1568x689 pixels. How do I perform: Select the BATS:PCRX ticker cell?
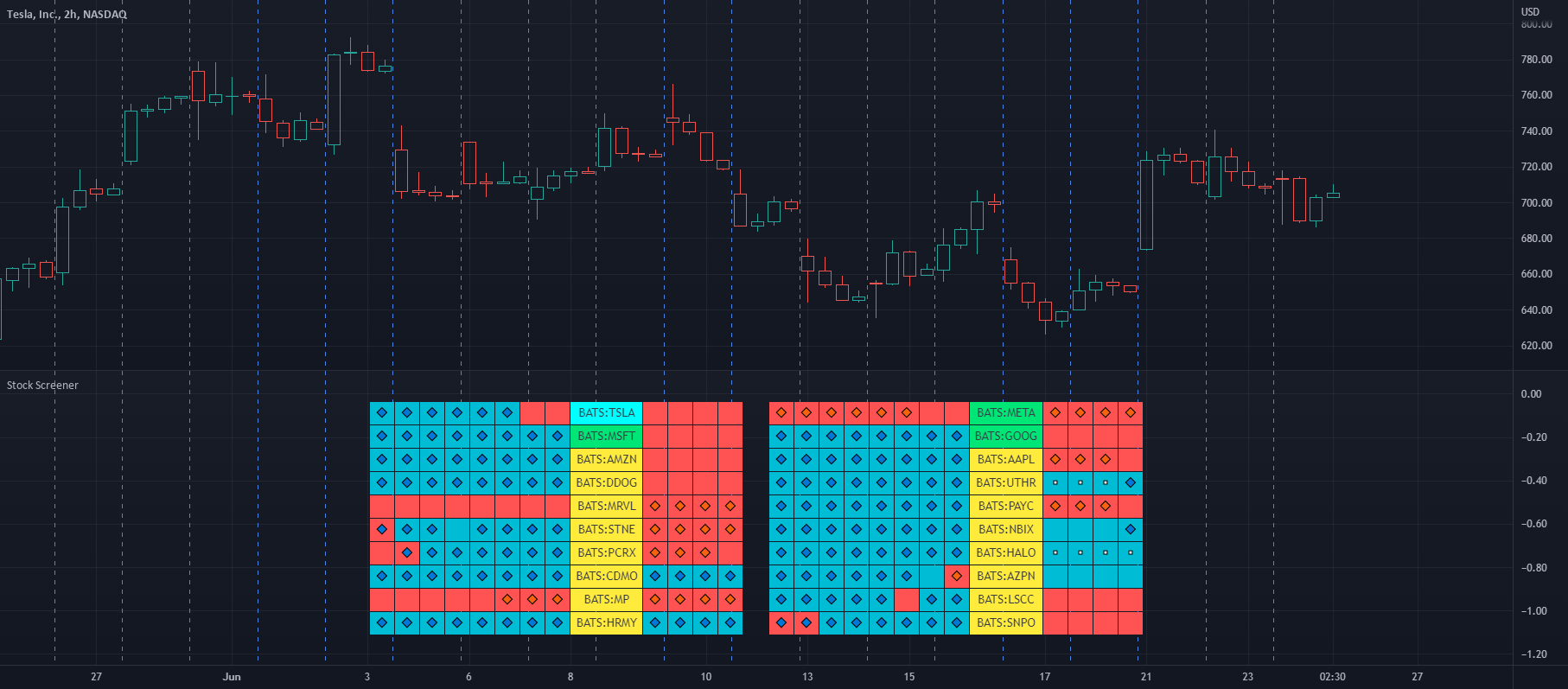(x=606, y=553)
